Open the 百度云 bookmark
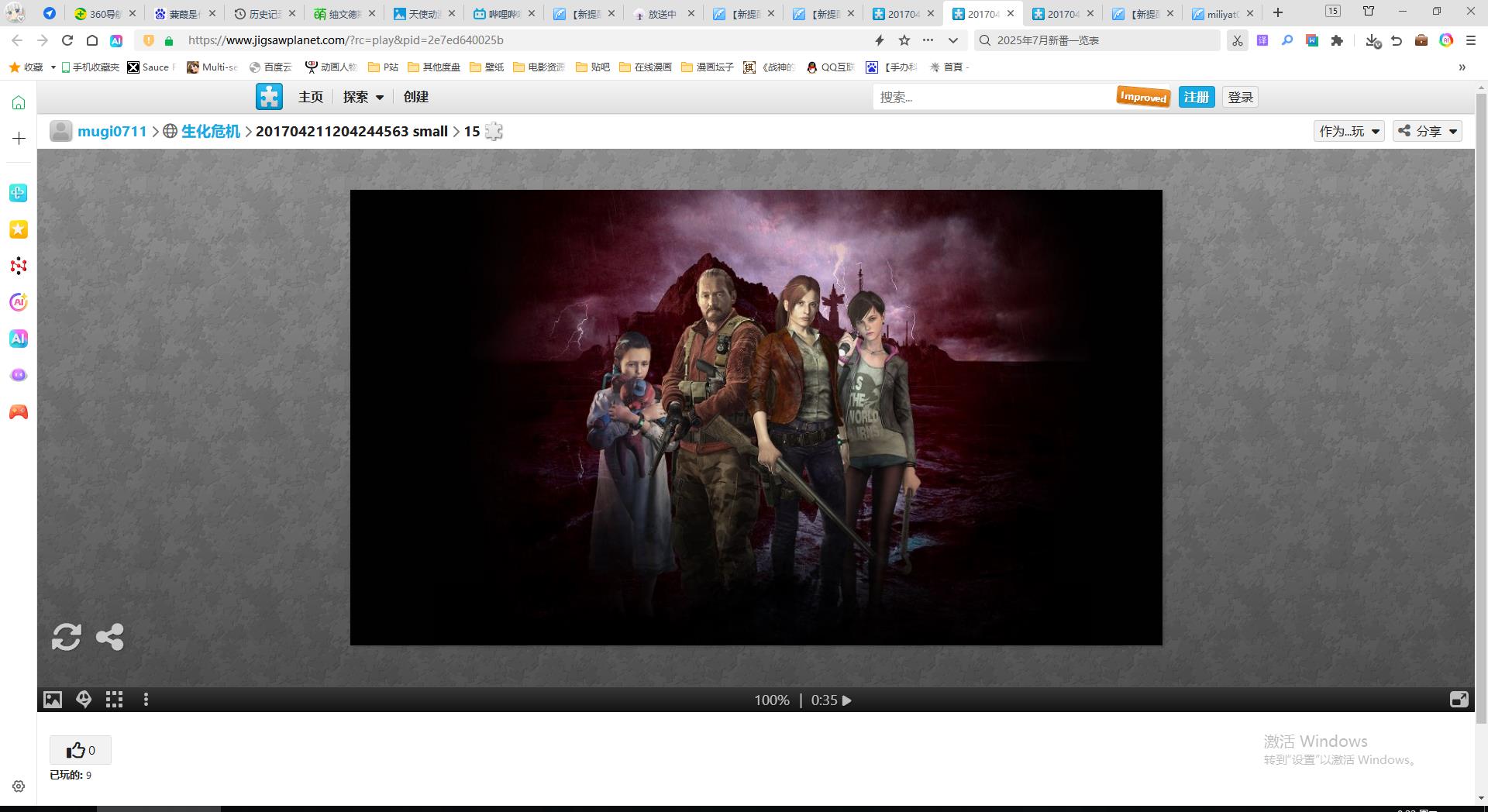This screenshot has width=1488, height=812. point(270,67)
